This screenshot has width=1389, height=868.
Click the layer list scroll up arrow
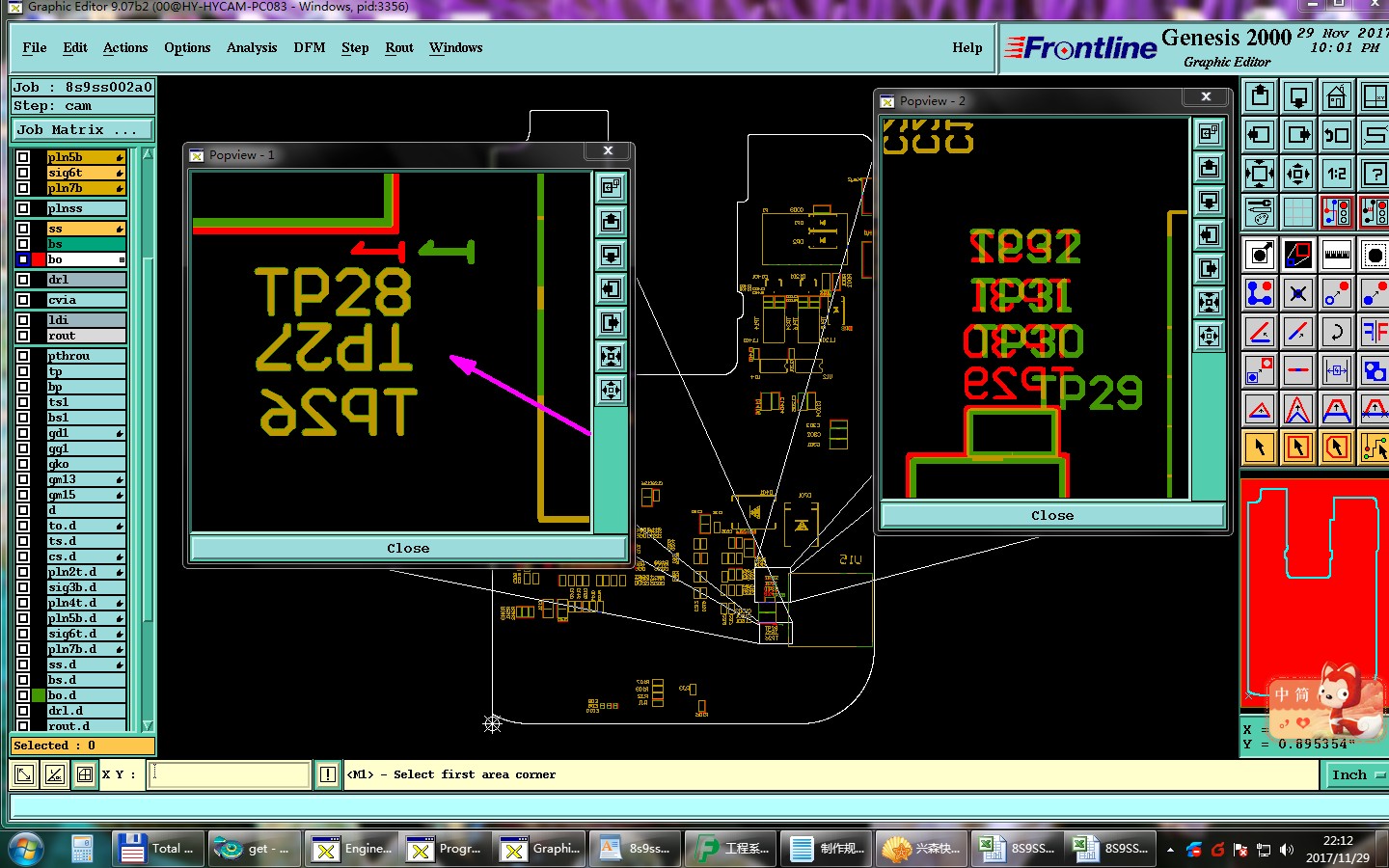148,154
